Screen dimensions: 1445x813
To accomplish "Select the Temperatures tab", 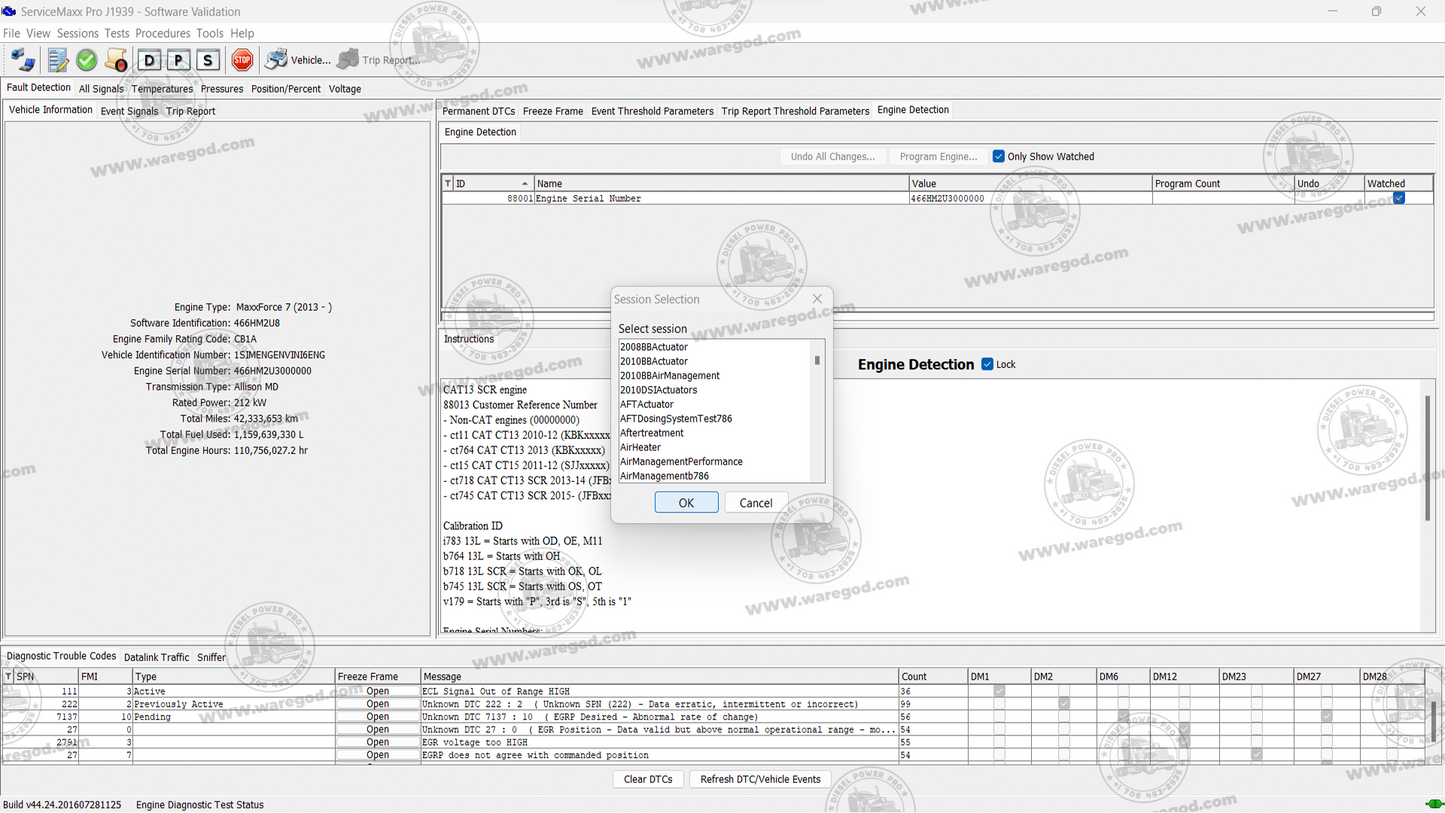I will click(161, 88).
